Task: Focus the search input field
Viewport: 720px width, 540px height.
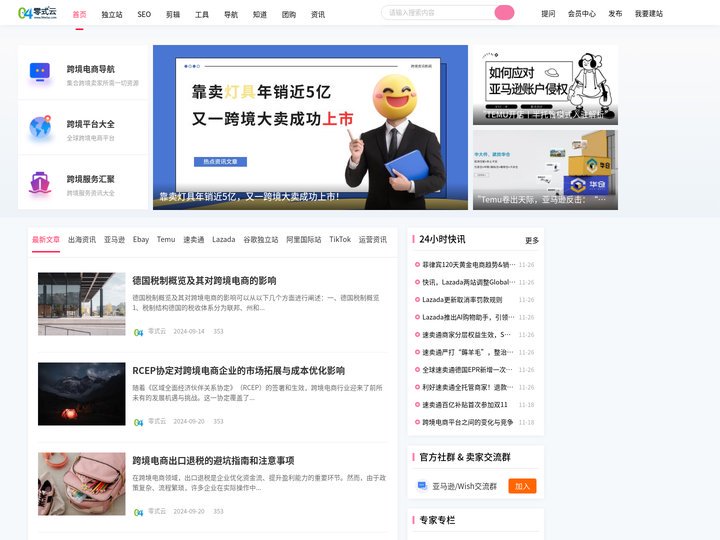Action: [x=438, y=13]
